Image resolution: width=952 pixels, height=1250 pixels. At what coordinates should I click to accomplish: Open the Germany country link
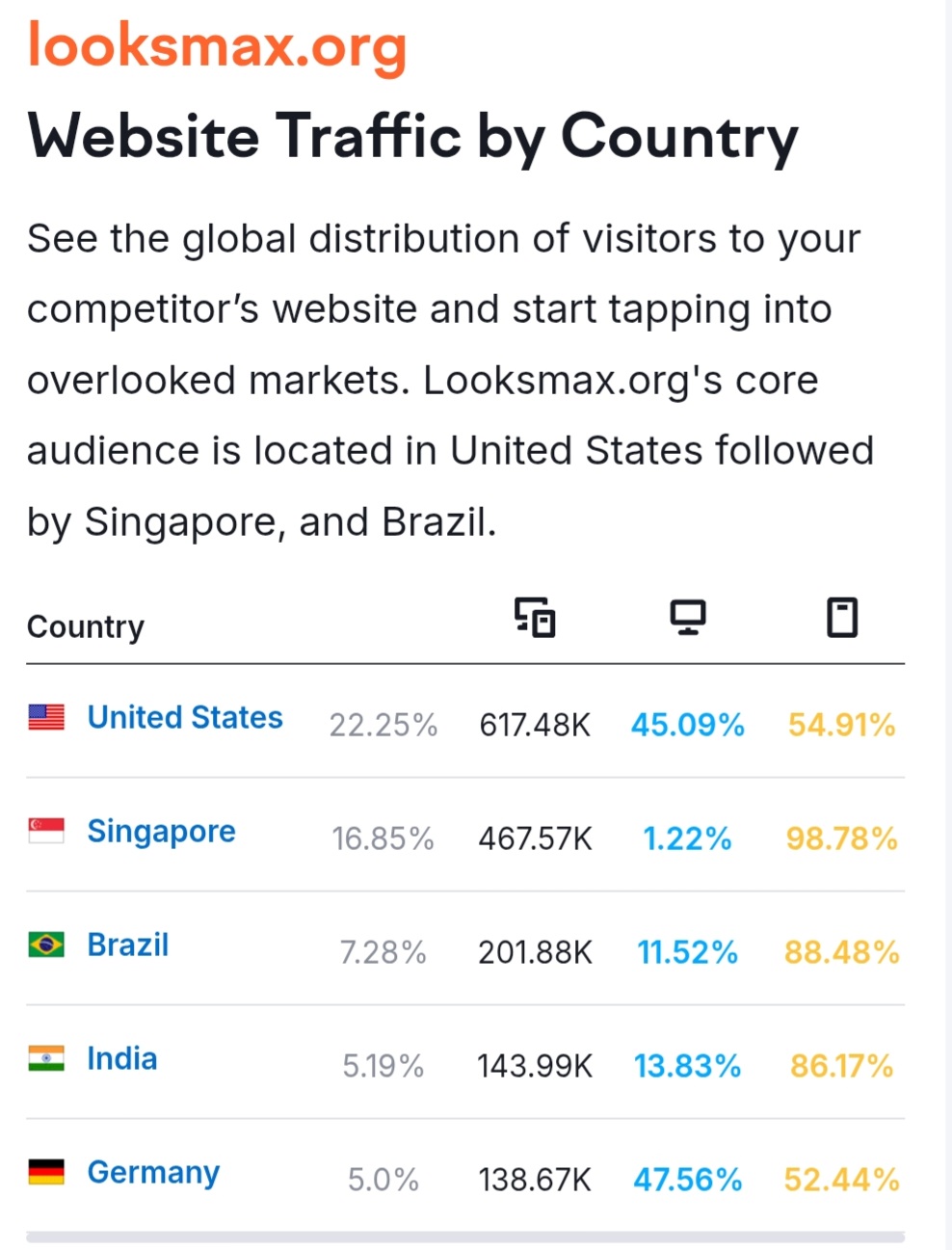(x=153, y=1174)
